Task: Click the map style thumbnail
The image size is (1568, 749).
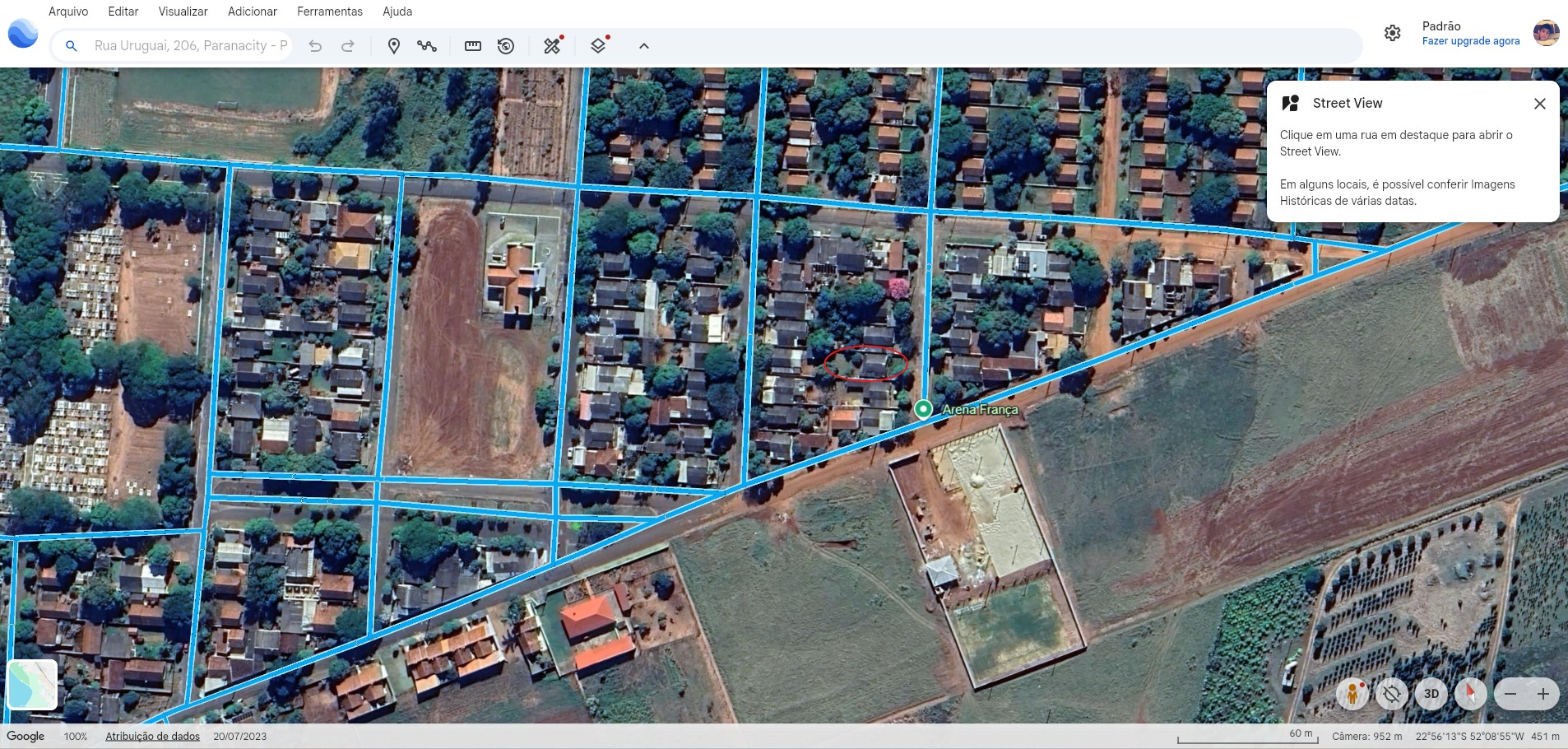Action: click(33, 685)
